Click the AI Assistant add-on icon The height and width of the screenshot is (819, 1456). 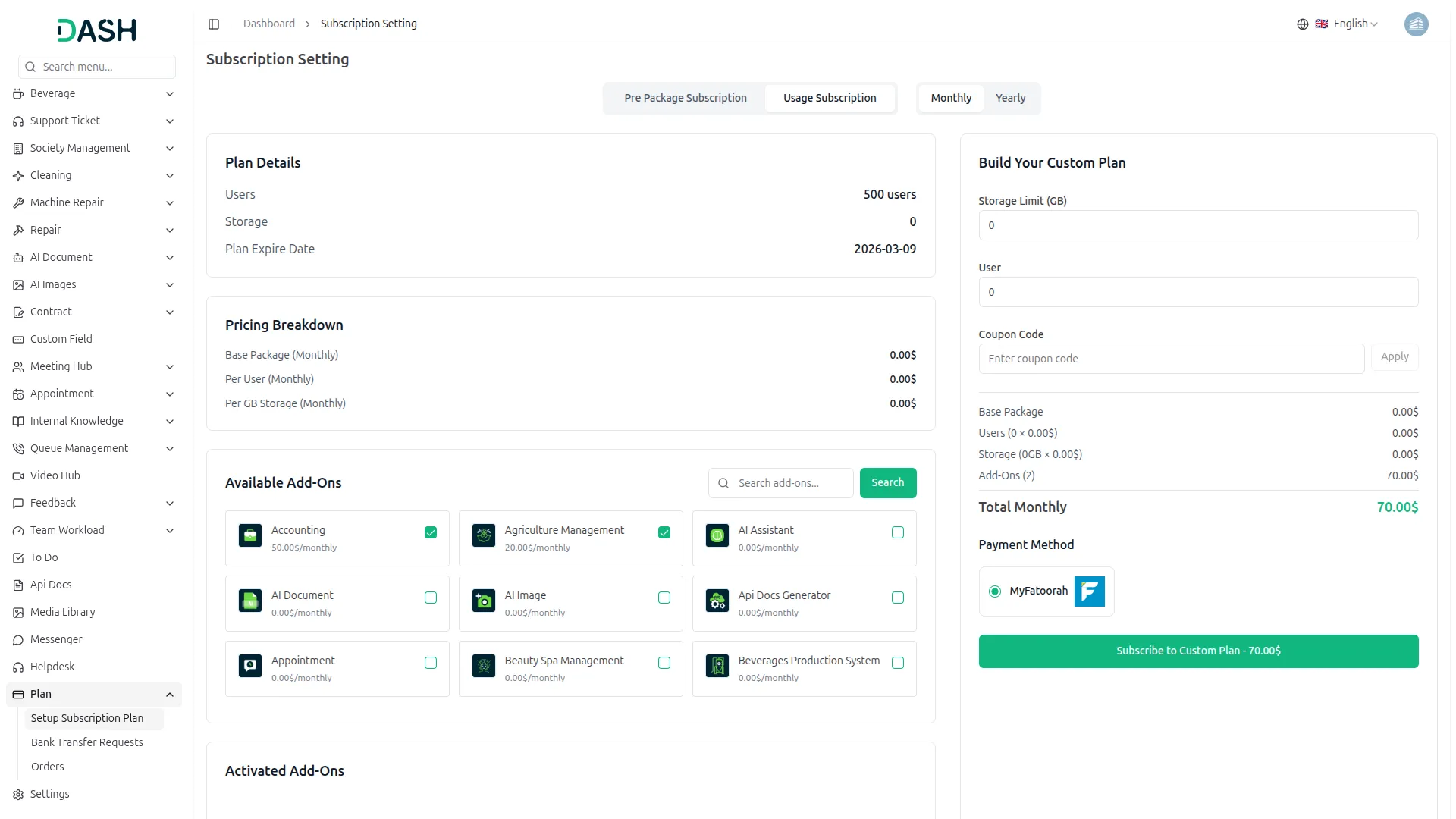(717, 535)
